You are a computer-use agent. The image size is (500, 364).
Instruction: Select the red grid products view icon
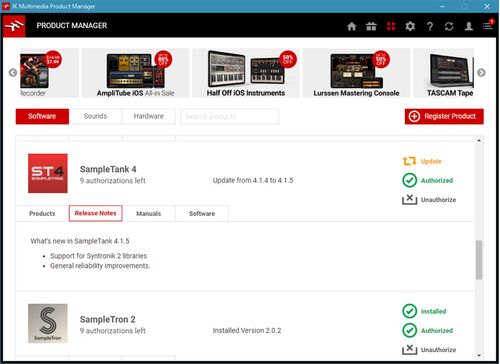coord(391,26)
